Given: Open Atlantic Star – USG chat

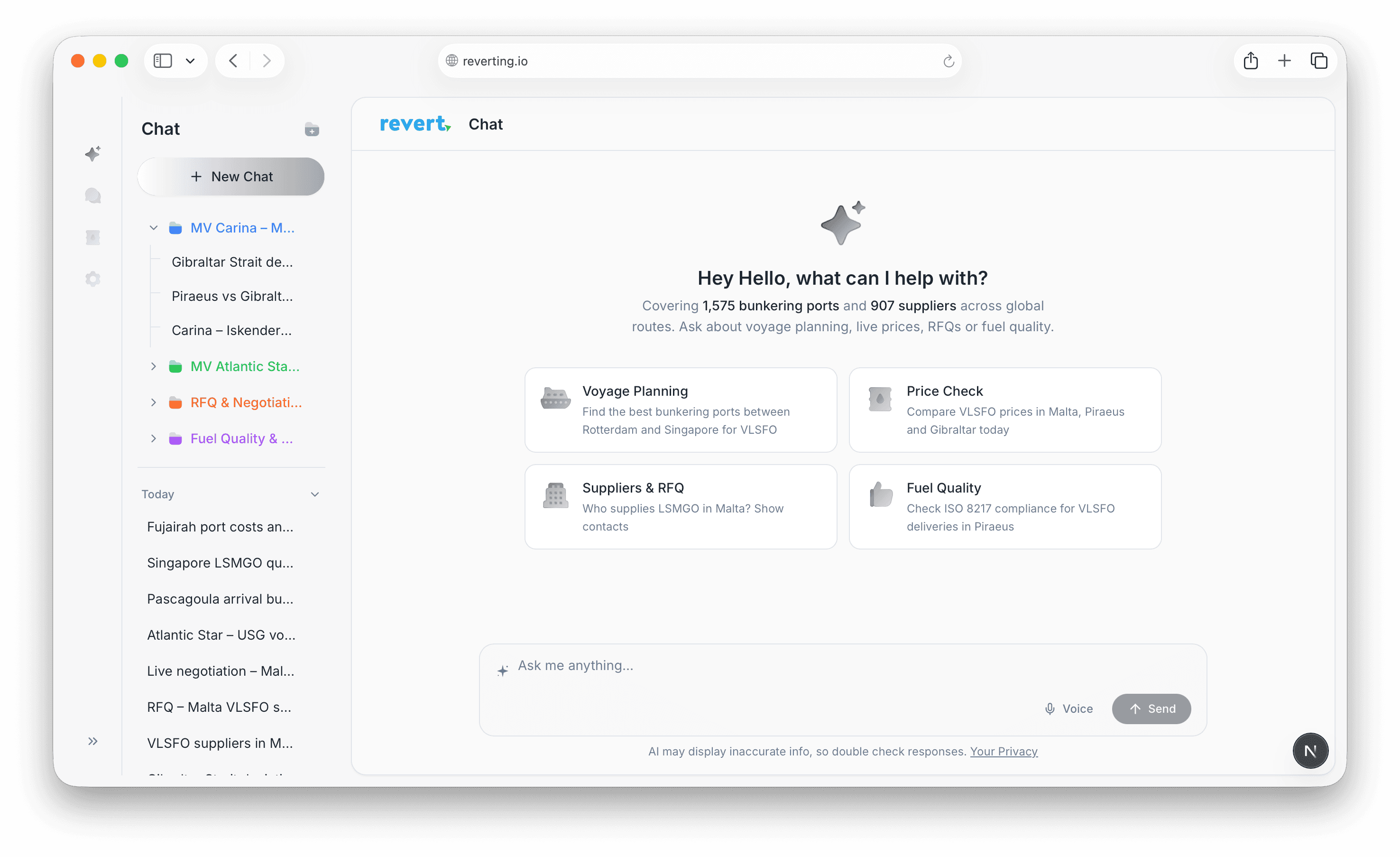Looking at the screenshot, I should pos(221,635).
